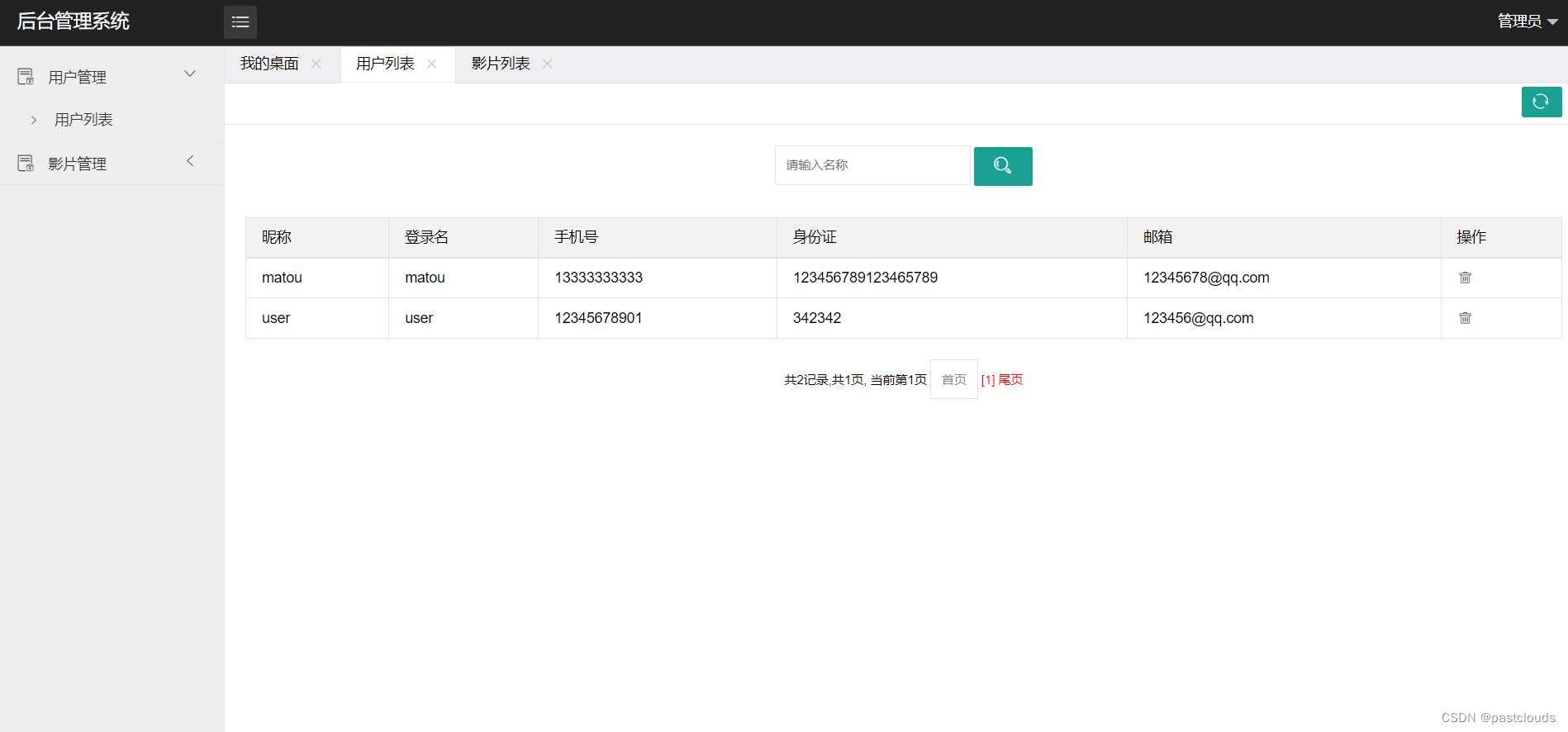Delete the matou user via trash icon
Viewport: 1568px width, 732px height.
1465,278
